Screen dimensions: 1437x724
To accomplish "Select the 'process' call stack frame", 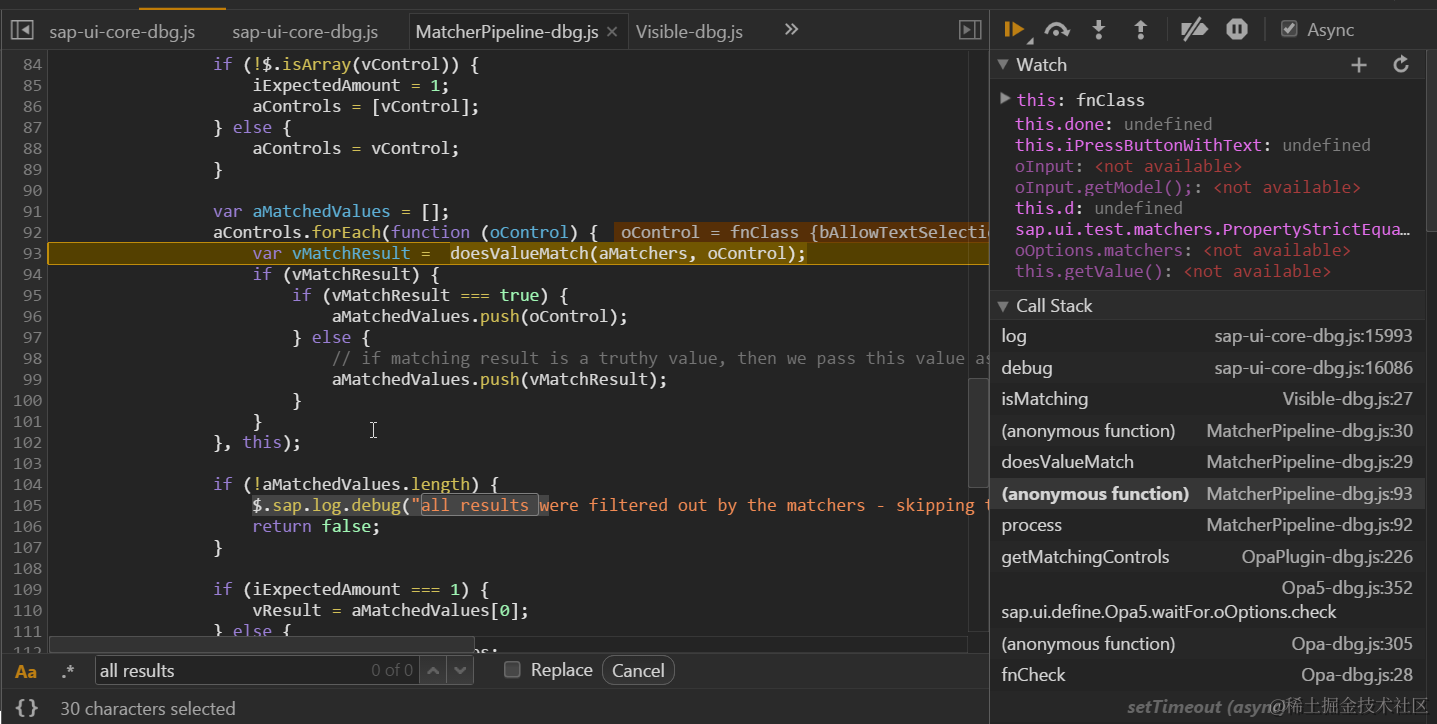I will coord(1207,525).
